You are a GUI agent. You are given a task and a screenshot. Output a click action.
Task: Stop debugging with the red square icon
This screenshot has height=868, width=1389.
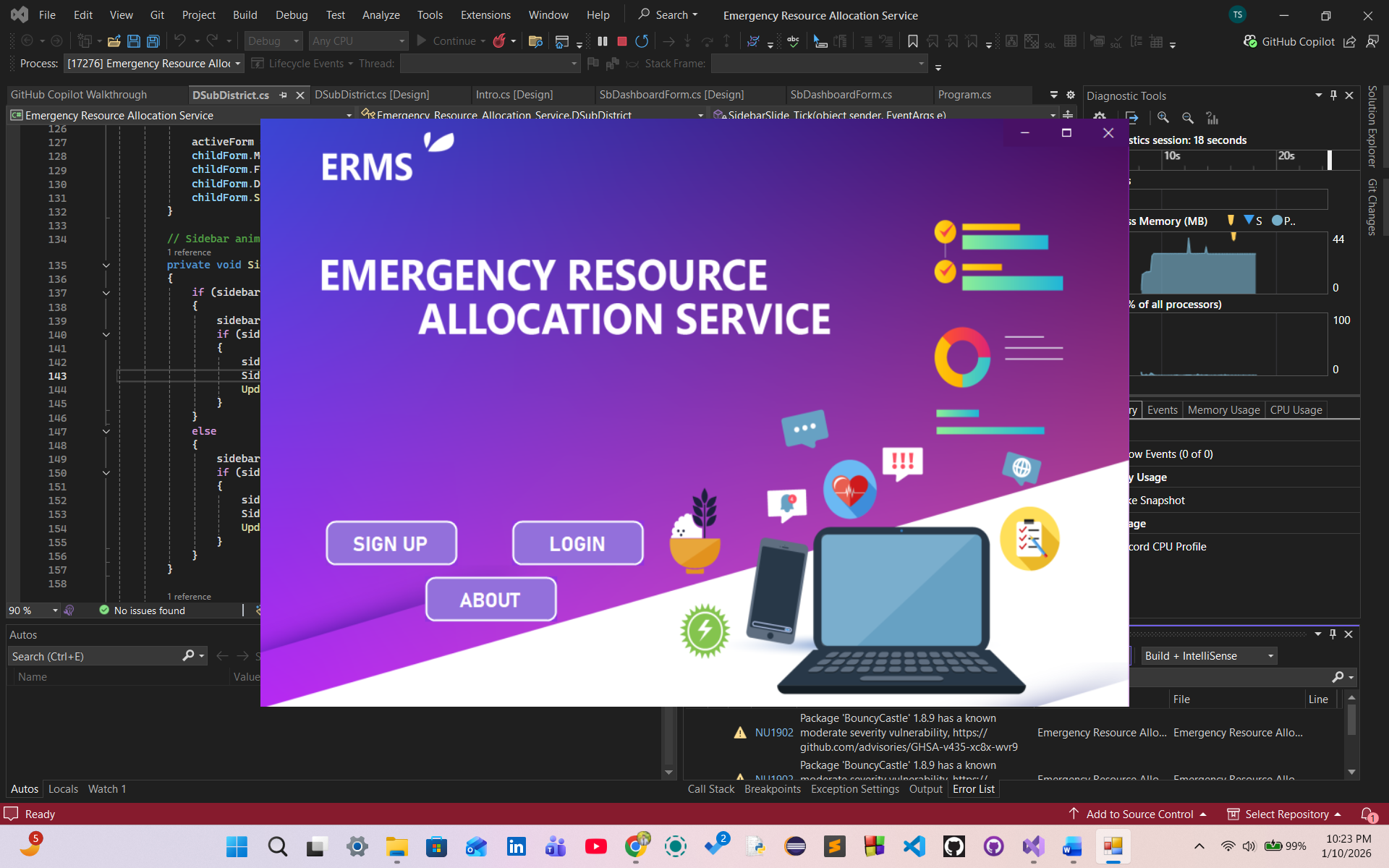point(621,41)
